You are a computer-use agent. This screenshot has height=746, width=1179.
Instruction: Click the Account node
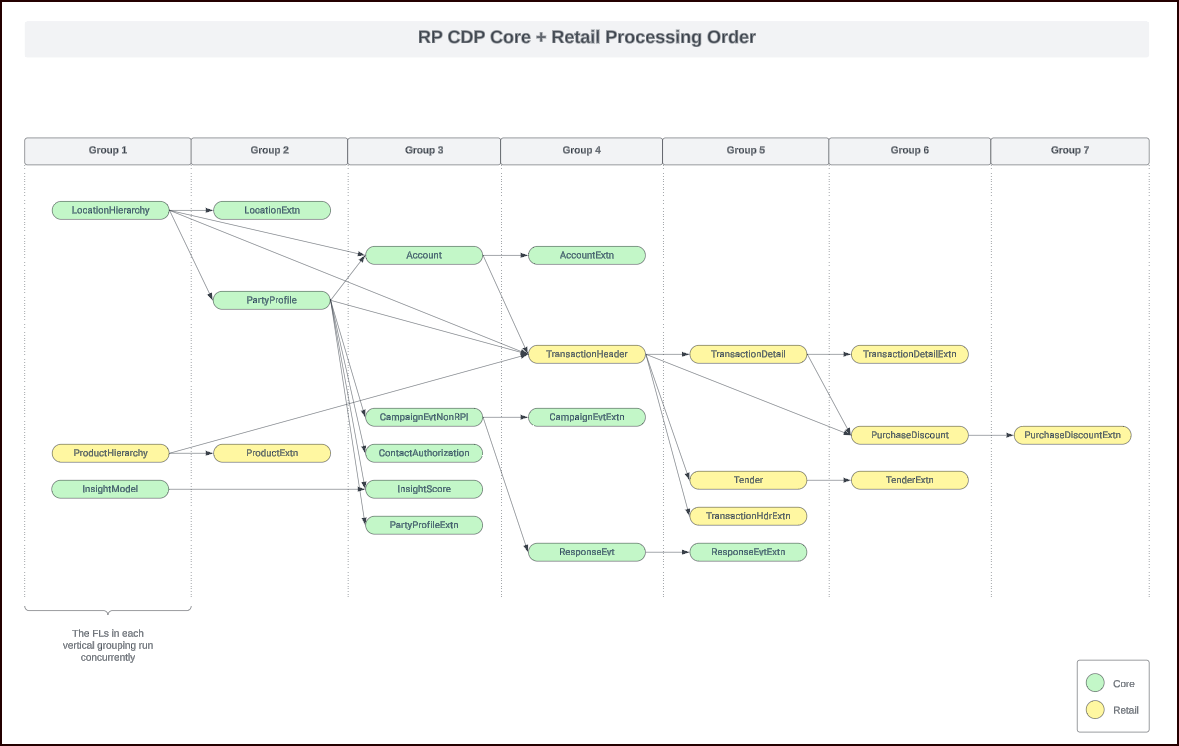424,254
